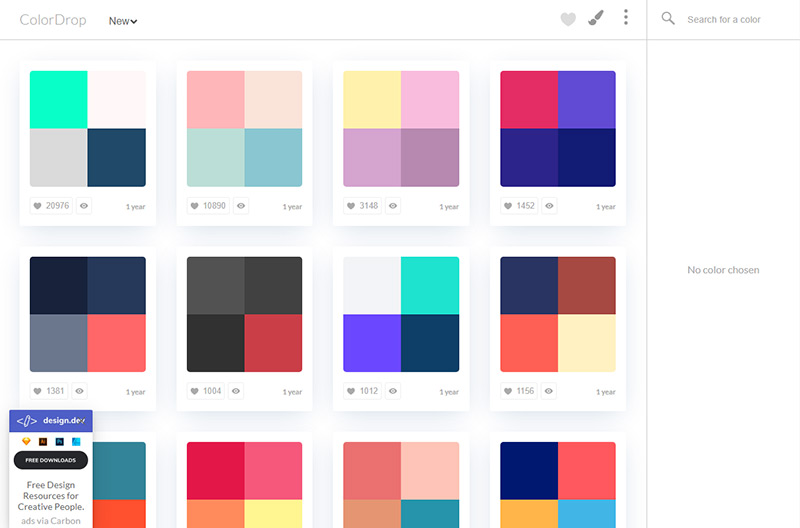Pick the mauve purple swatch in 3148 palette
Screen dimensions: 800x528
[430, 157]
